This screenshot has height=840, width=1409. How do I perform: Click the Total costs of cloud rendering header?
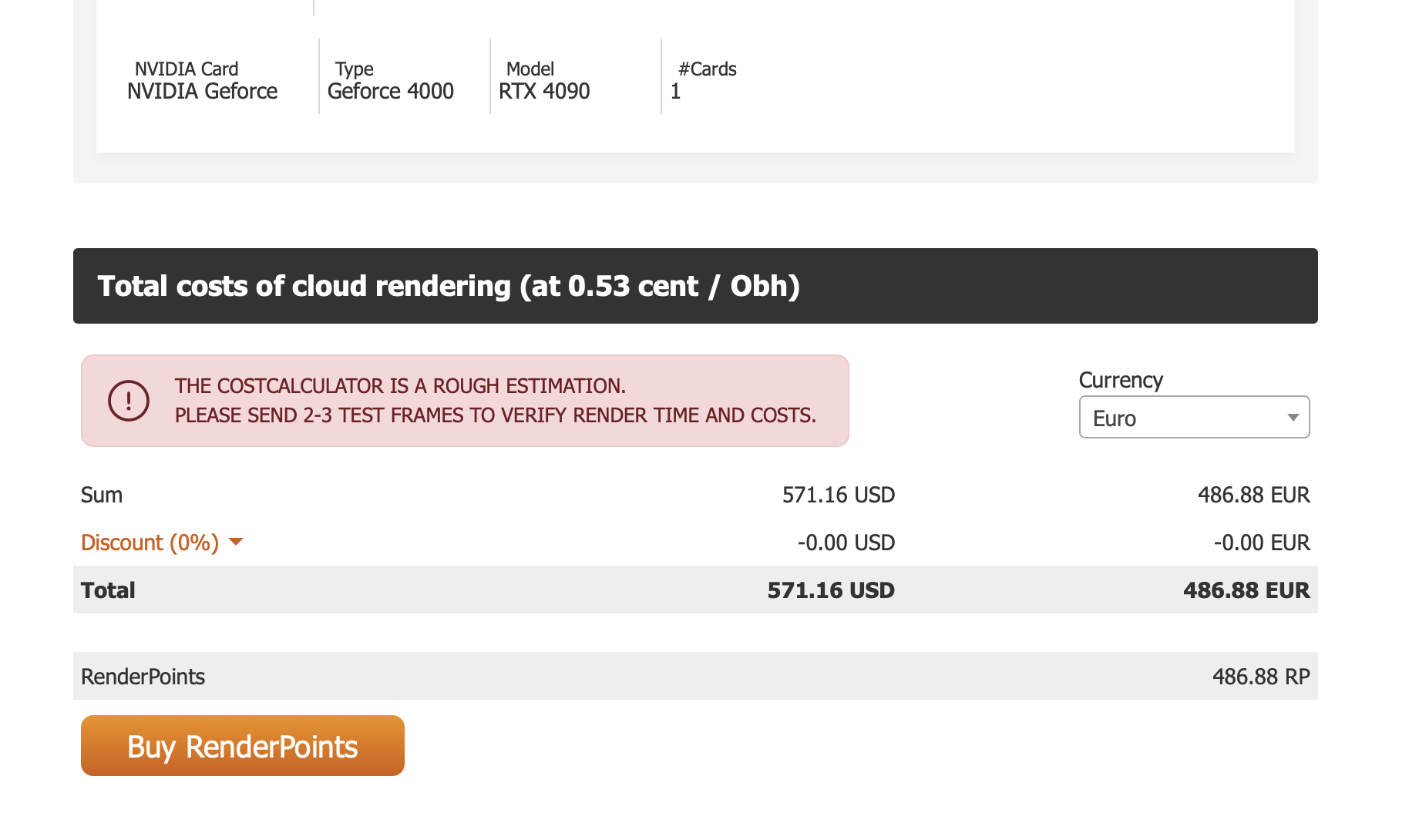449,286
